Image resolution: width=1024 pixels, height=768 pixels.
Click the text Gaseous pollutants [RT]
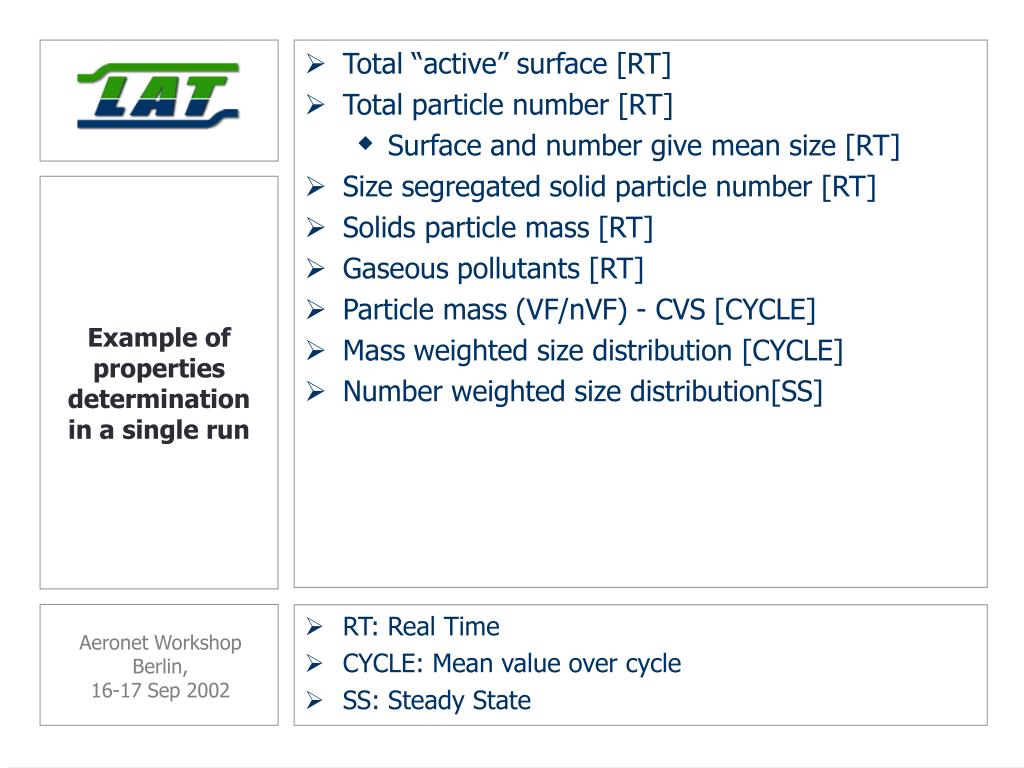click(x=493, y=269)
